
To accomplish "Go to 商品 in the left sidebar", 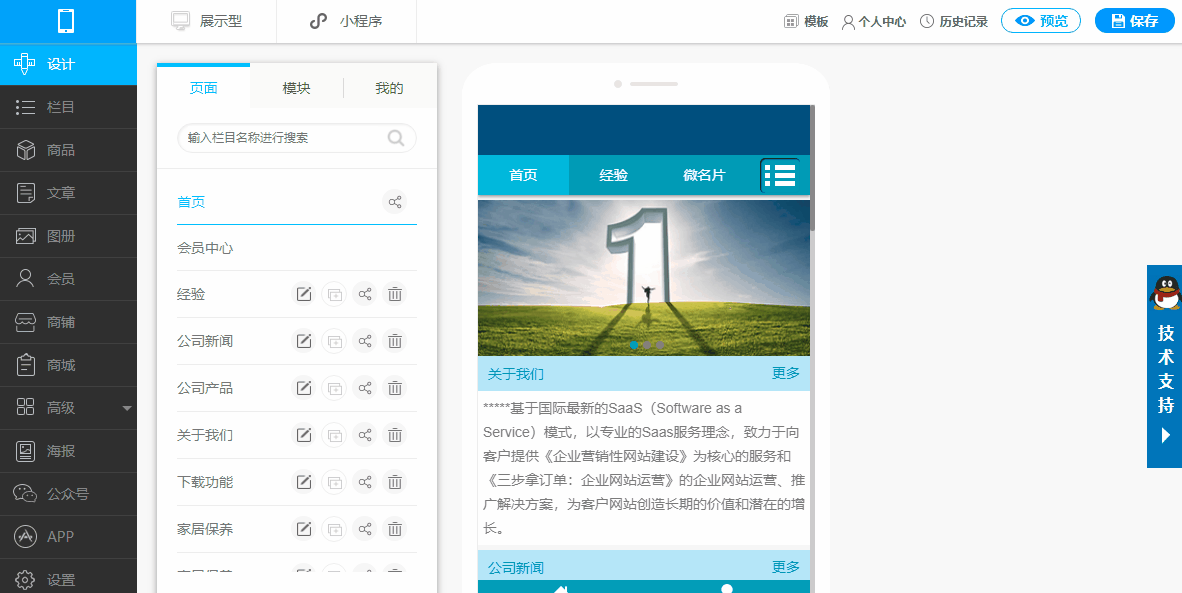I will coord(69,150).
